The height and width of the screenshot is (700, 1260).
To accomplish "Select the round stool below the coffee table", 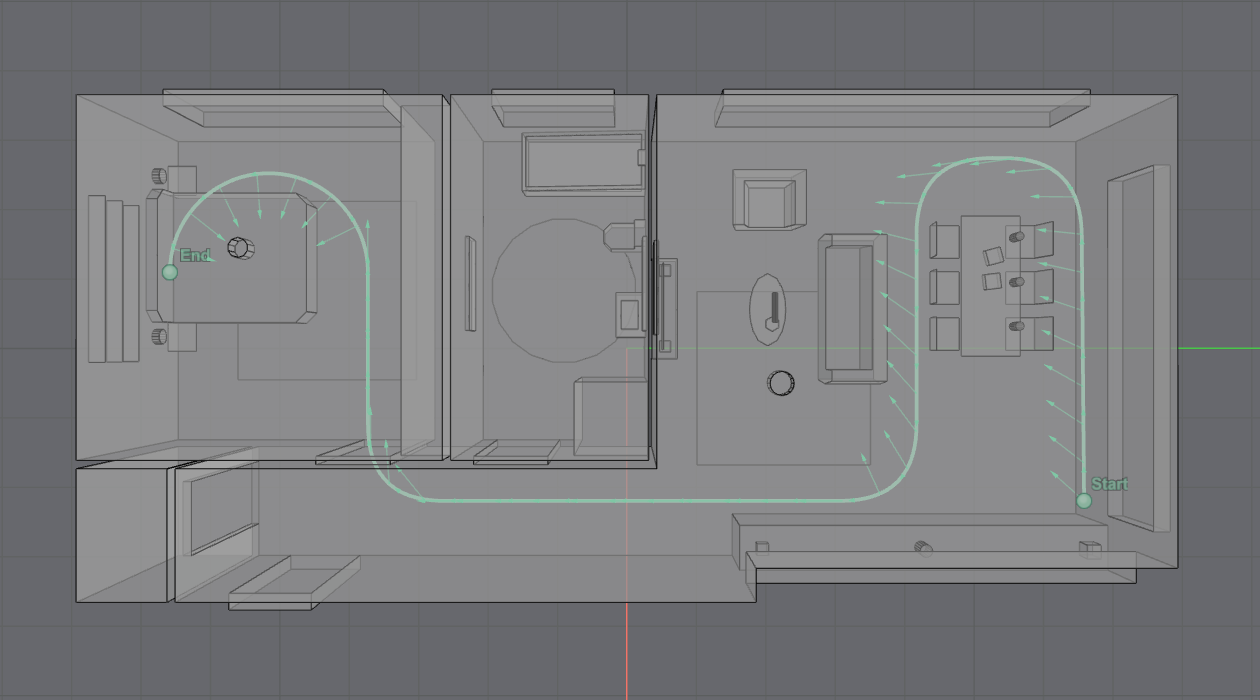I will (x=780, y=382).
